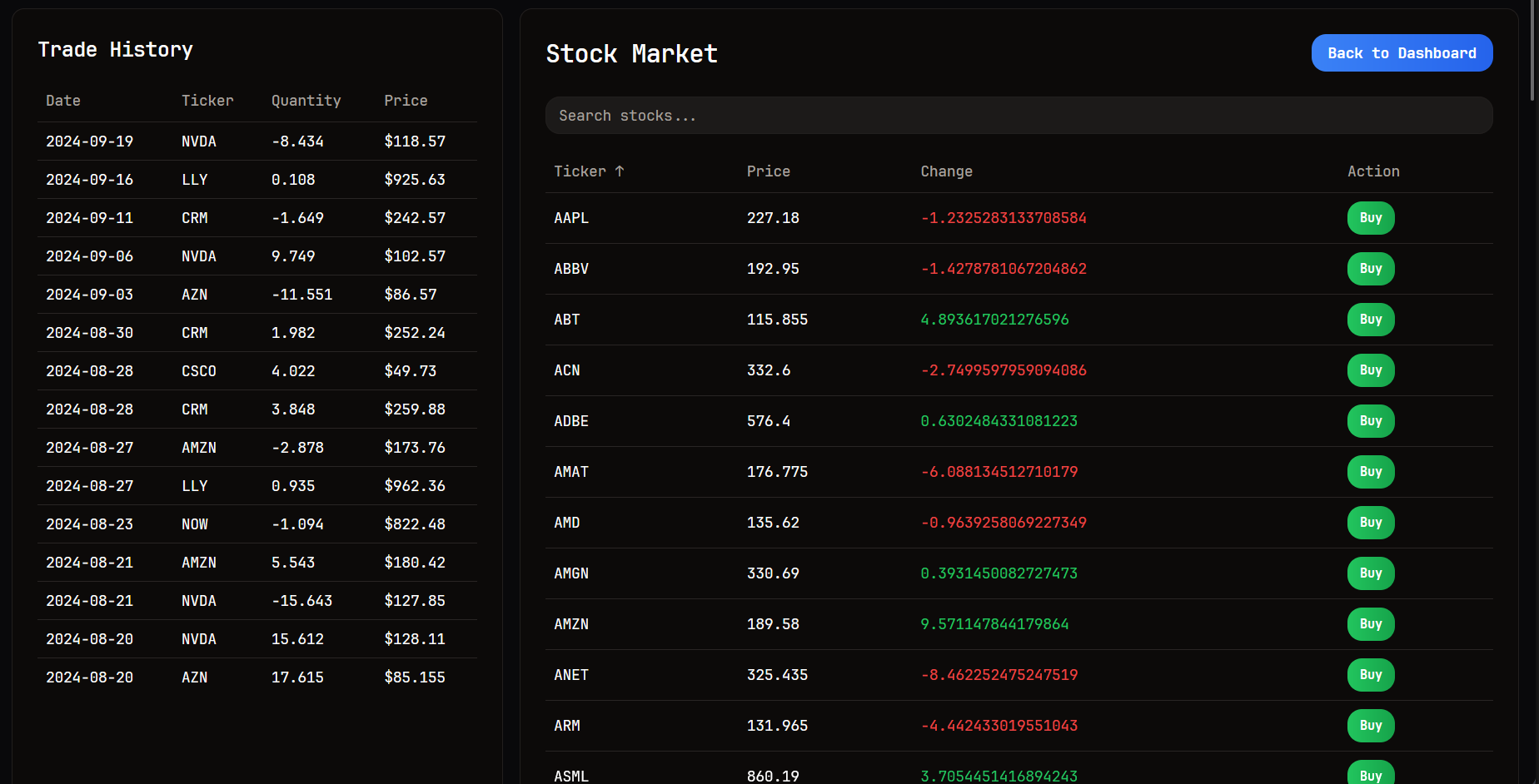This screenshot has width=1539, height=784.
Task: Focus the Search stocks input field
Action: click(1019, 116)
